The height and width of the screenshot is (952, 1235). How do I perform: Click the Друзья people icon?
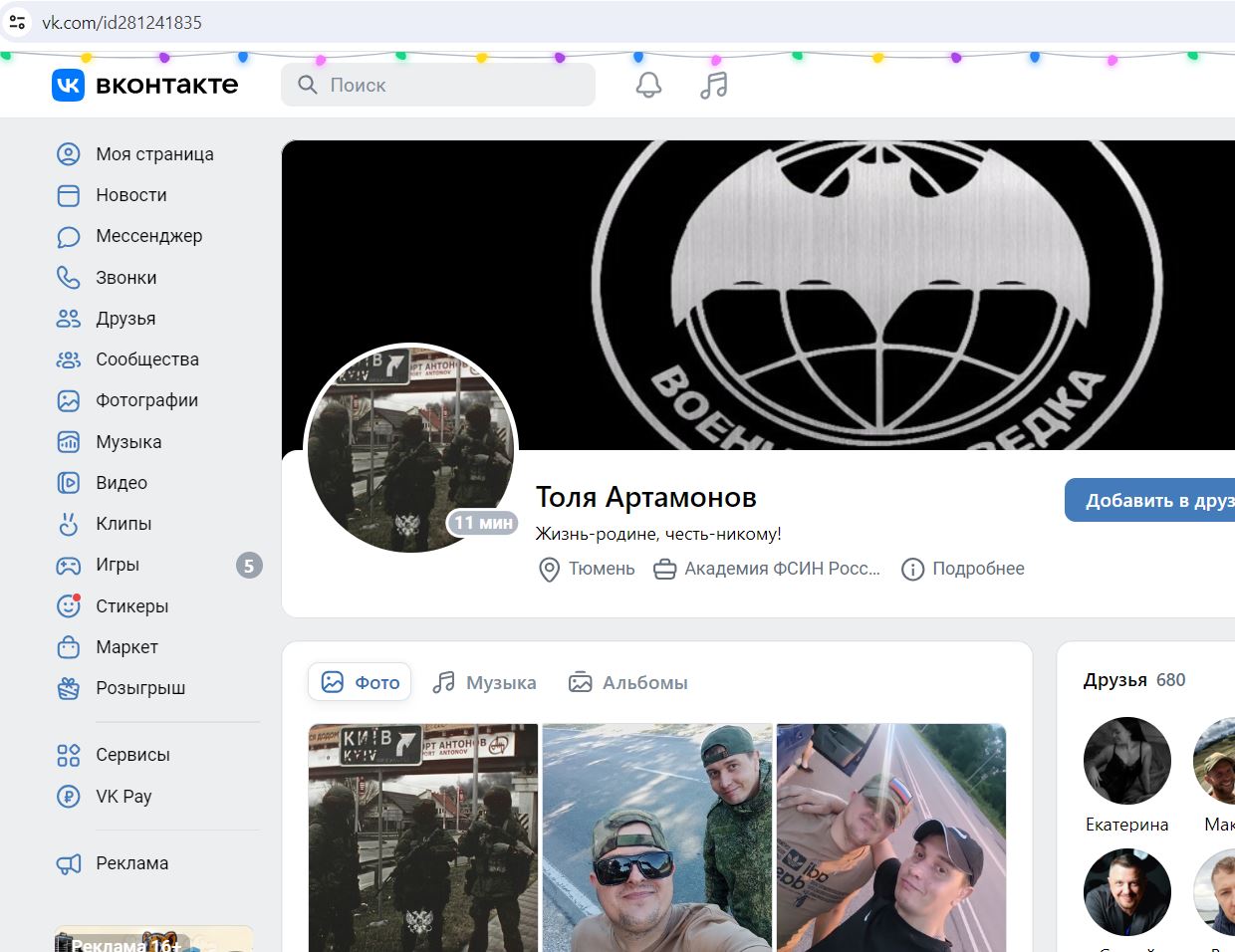pos(68,319)
